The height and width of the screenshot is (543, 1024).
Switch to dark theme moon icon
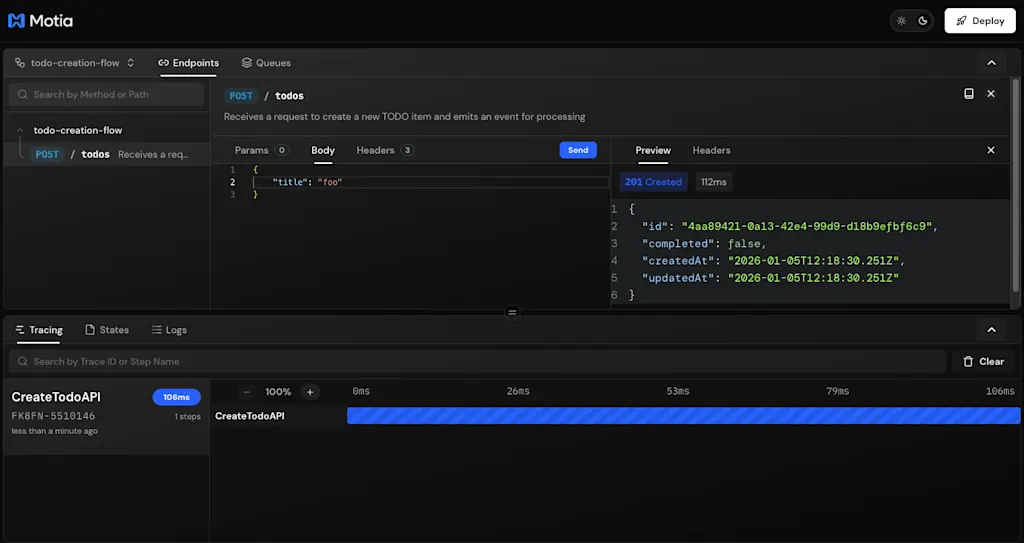point(923,21)
